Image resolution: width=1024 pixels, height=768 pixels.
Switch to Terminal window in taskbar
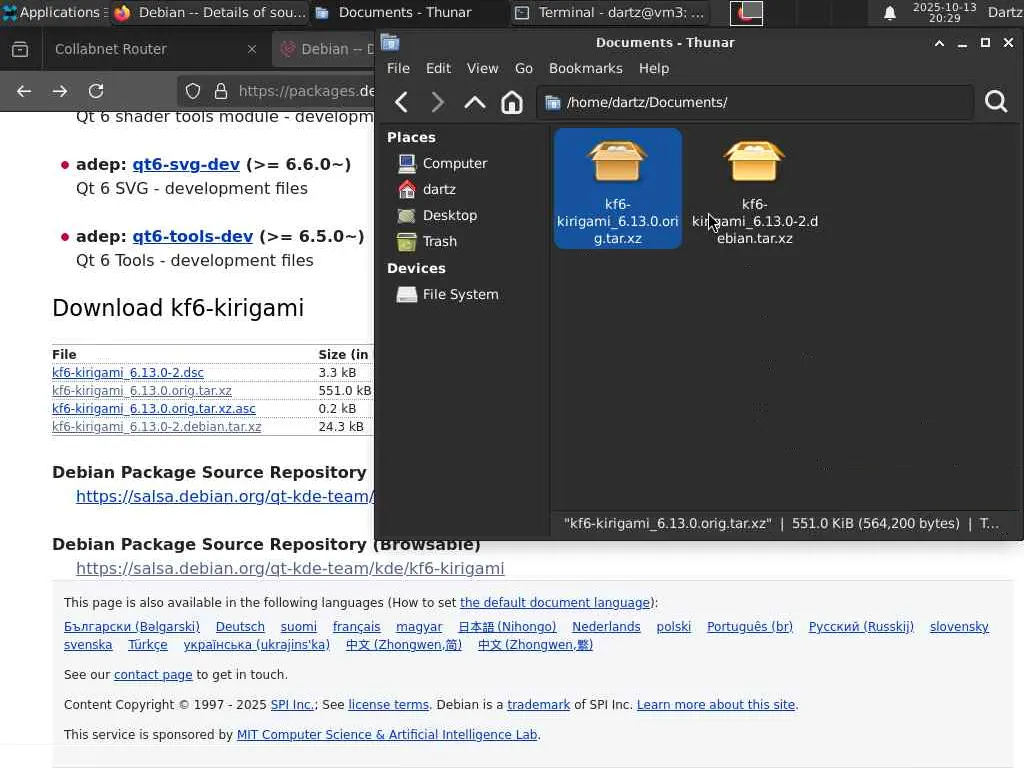pyautogui.click(x=609, y=12)
